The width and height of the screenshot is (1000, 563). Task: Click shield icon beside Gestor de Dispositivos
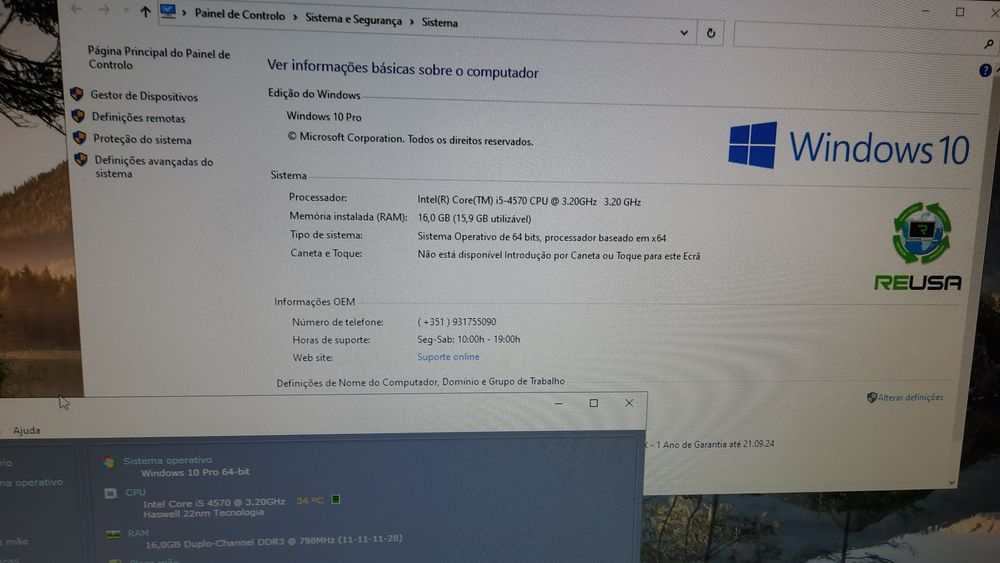click(x=77, y=94)
